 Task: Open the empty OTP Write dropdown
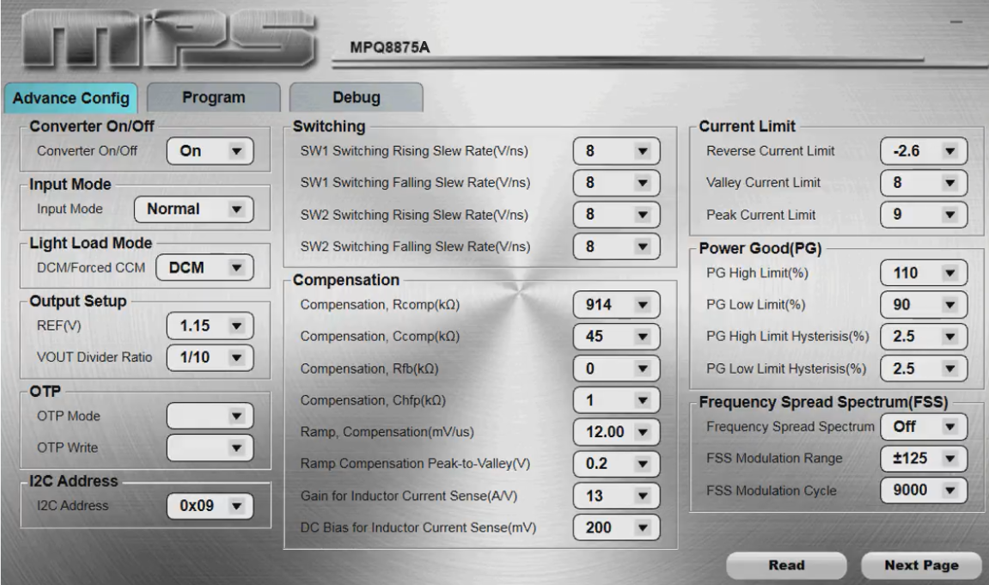[210, 447]
